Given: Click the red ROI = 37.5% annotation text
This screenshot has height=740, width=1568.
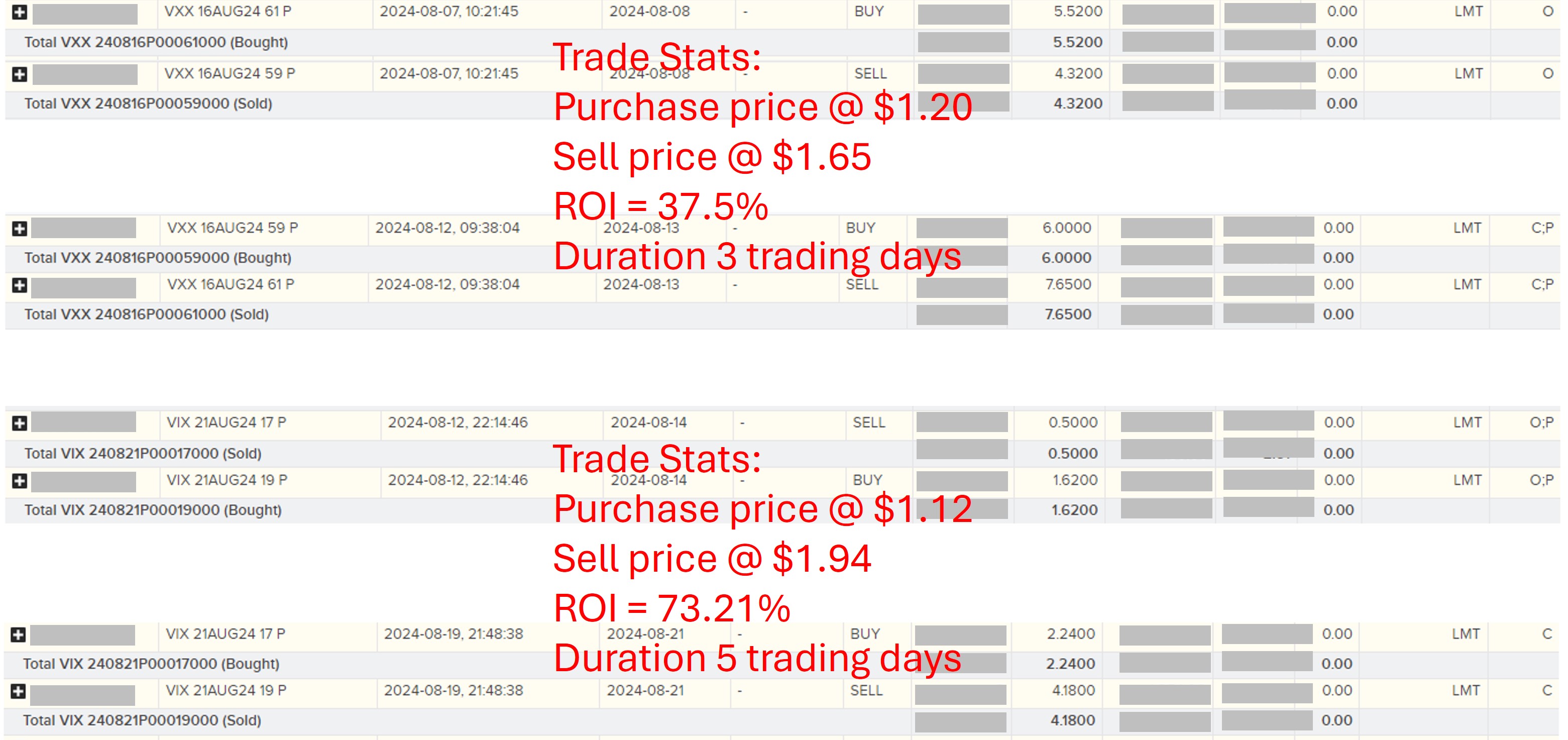Looking at the screenshot, I should coord(660,206).
